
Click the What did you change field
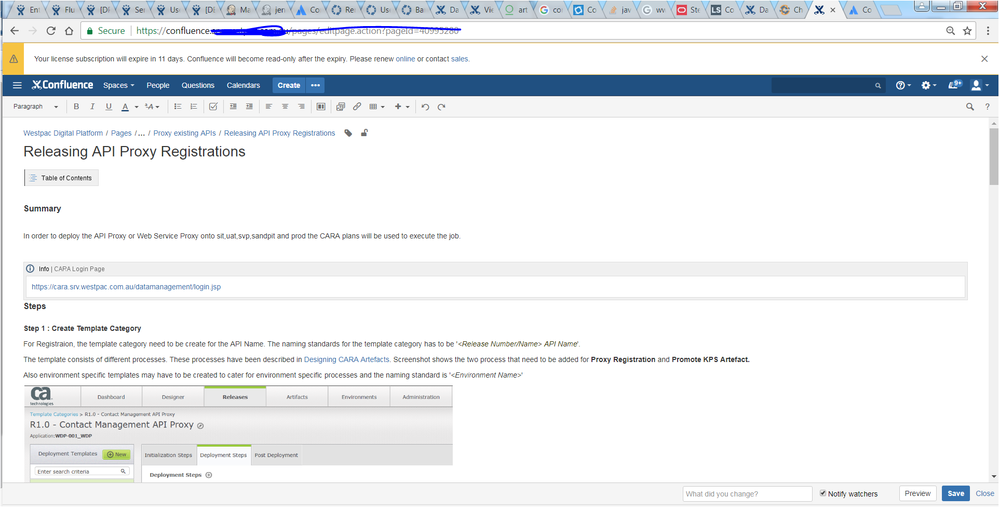coord(747,494)
